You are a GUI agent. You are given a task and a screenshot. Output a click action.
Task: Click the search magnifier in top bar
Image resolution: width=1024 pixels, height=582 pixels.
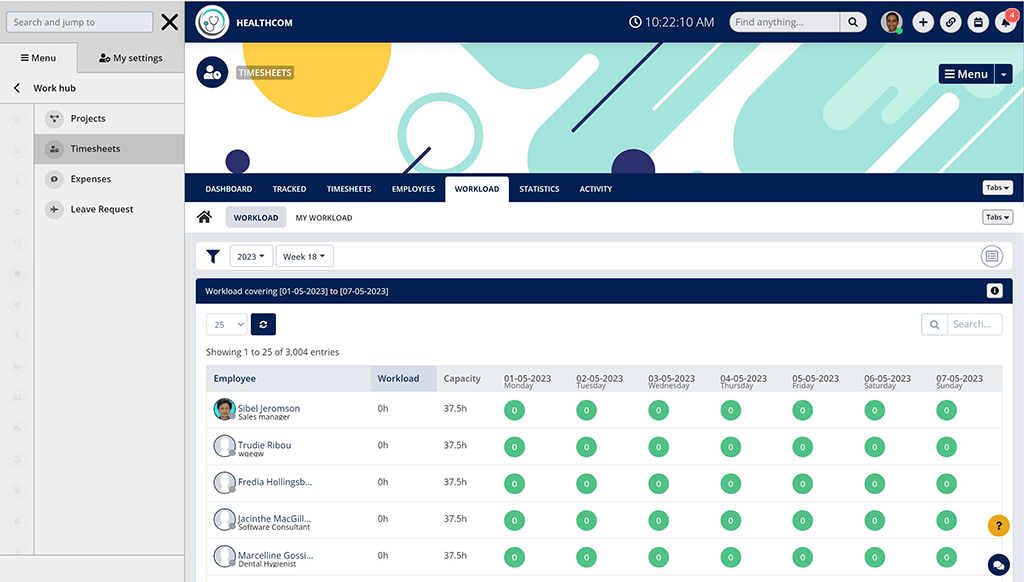click(853, 22)
